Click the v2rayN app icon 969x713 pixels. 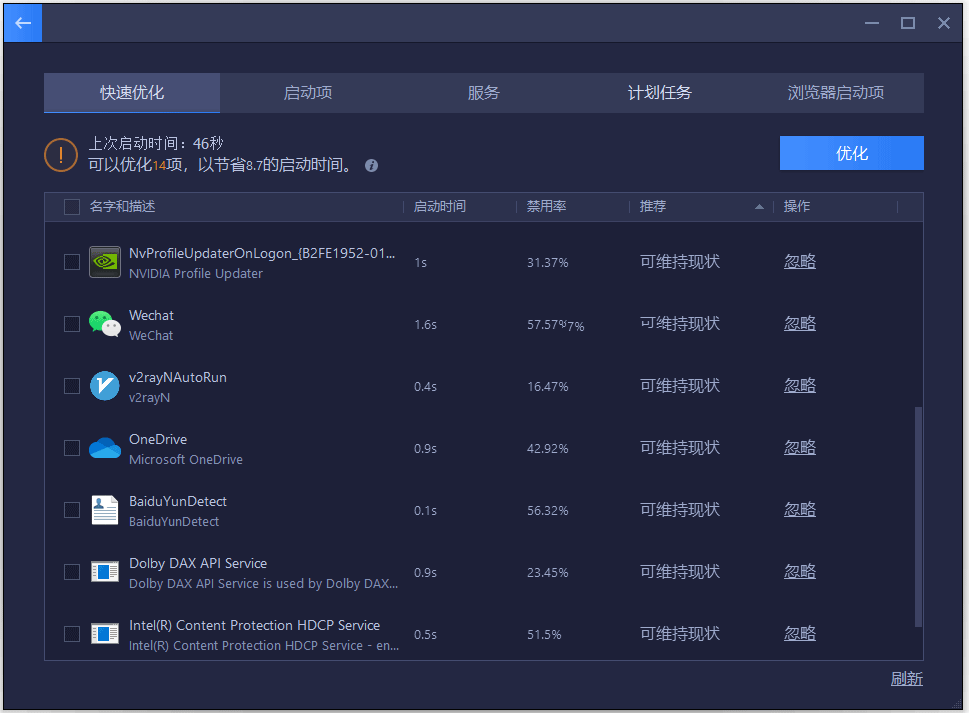[x=104, y=386]
